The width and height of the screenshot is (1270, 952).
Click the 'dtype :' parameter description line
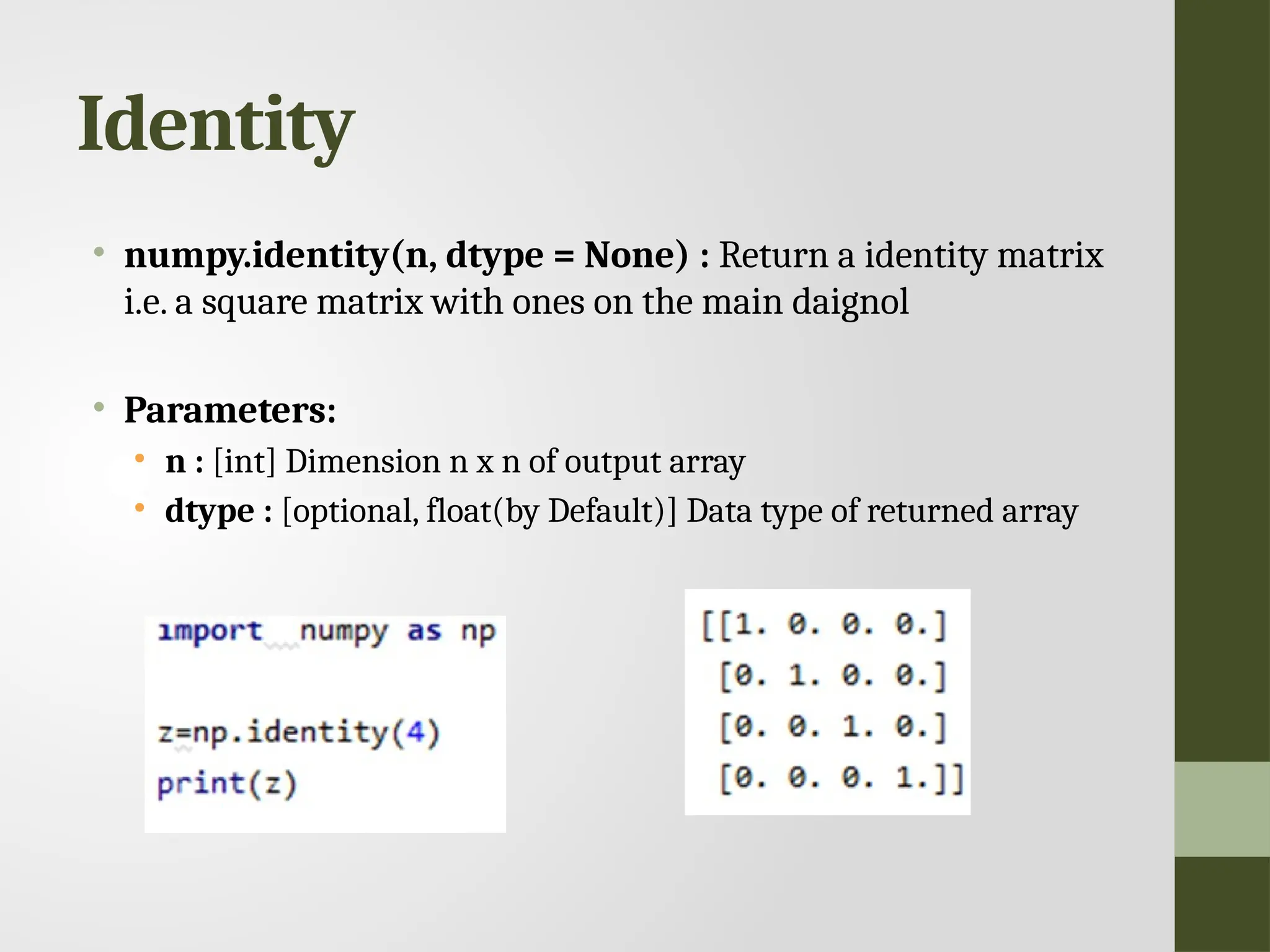pyautogui.click(x=621, y=511)
